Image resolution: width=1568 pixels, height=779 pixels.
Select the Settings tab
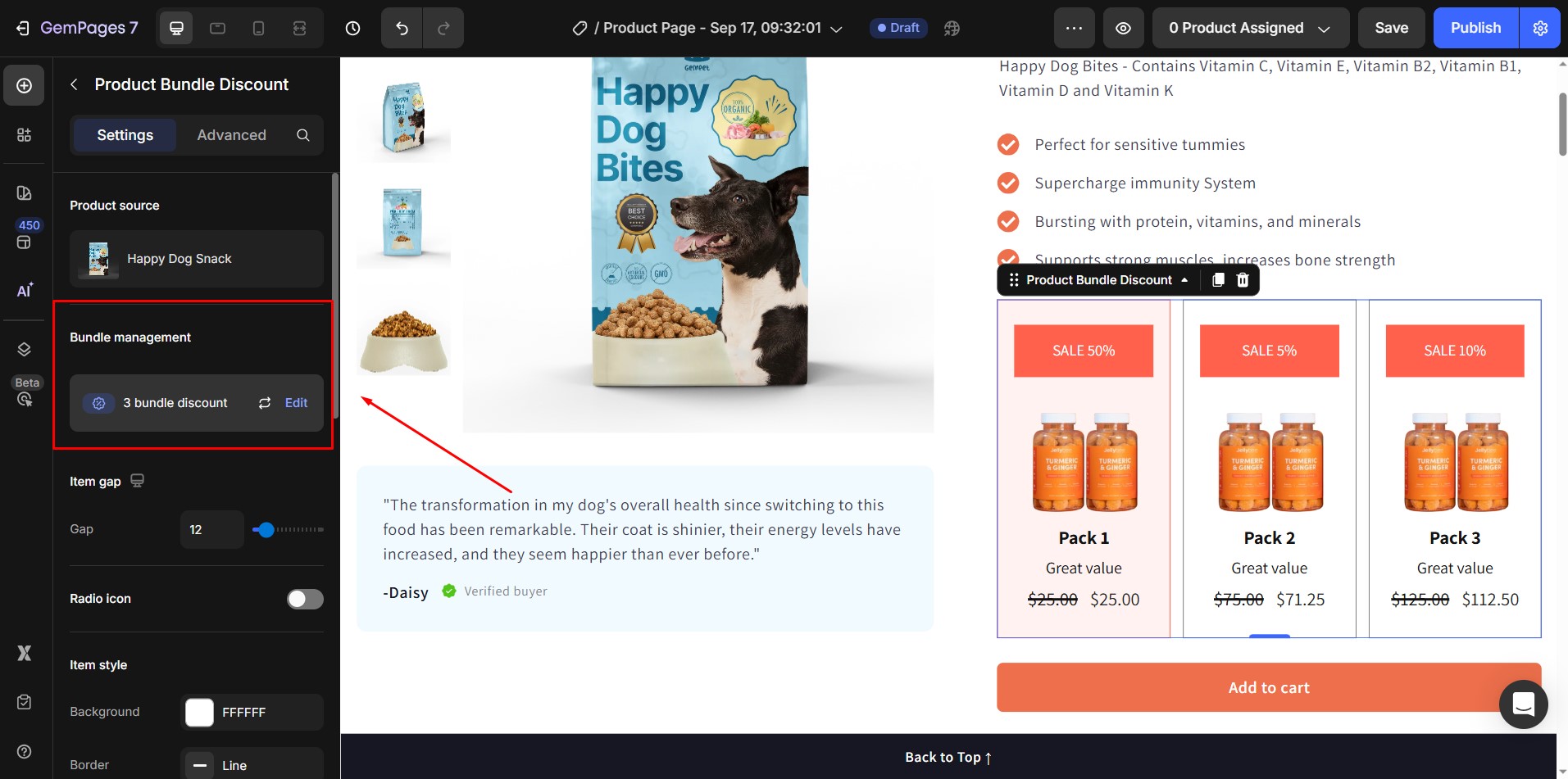(125, 135)
